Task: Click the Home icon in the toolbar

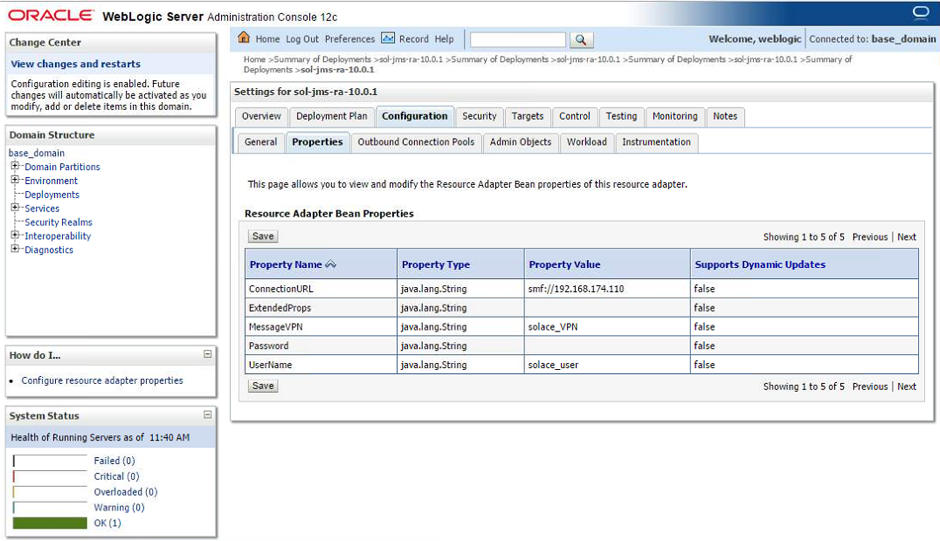Action: (244, 39)
